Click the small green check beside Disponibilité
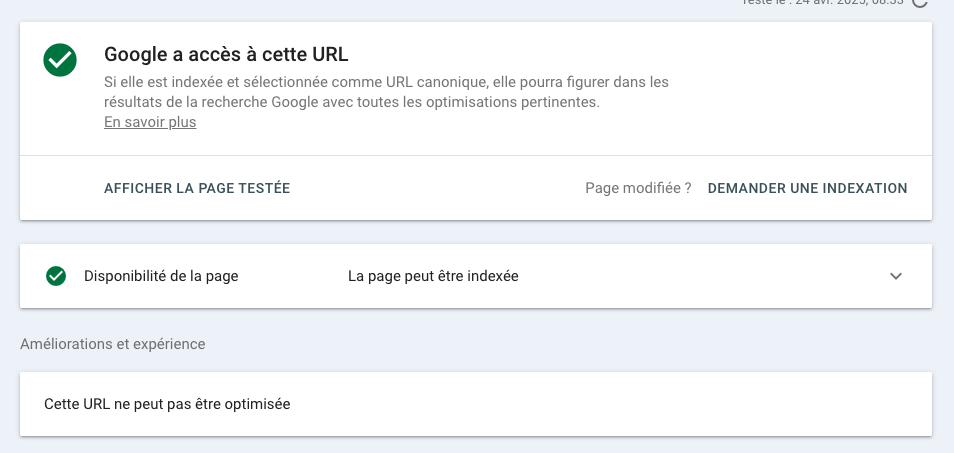Screen dimensions: 954x453 click(56, 276)
